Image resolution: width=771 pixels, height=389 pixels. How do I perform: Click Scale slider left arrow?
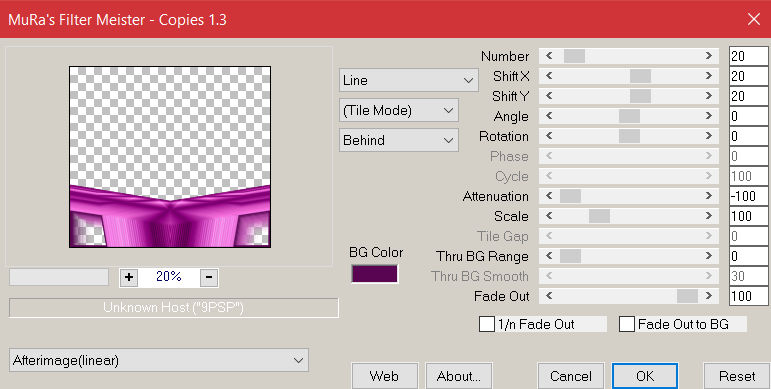tap(549, 216)
